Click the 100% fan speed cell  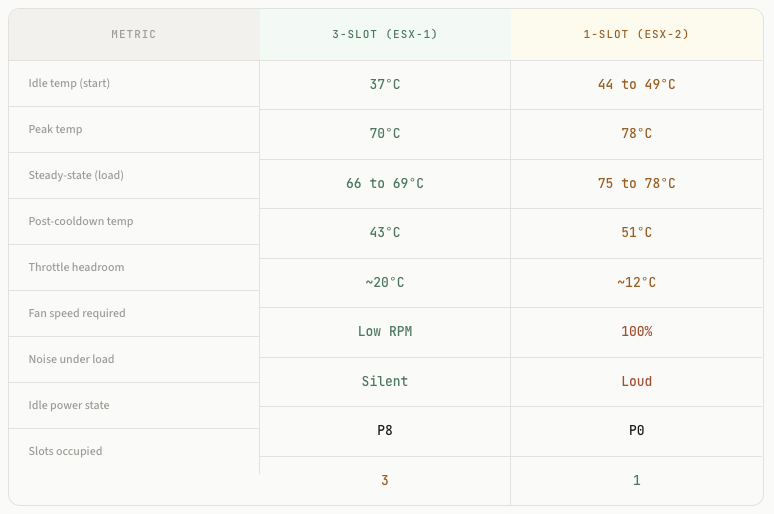(x=636, y=332)
